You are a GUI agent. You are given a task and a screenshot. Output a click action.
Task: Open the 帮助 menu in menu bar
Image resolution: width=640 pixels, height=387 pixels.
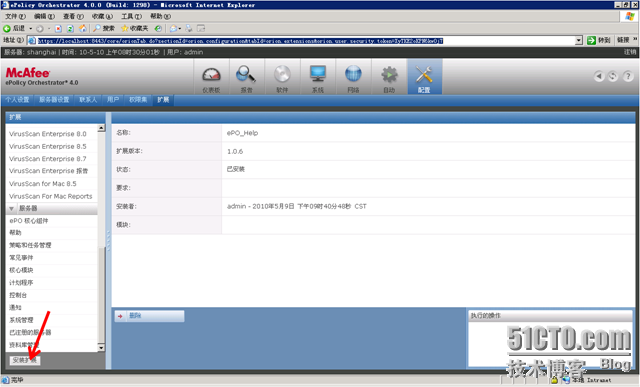[160, 16]
